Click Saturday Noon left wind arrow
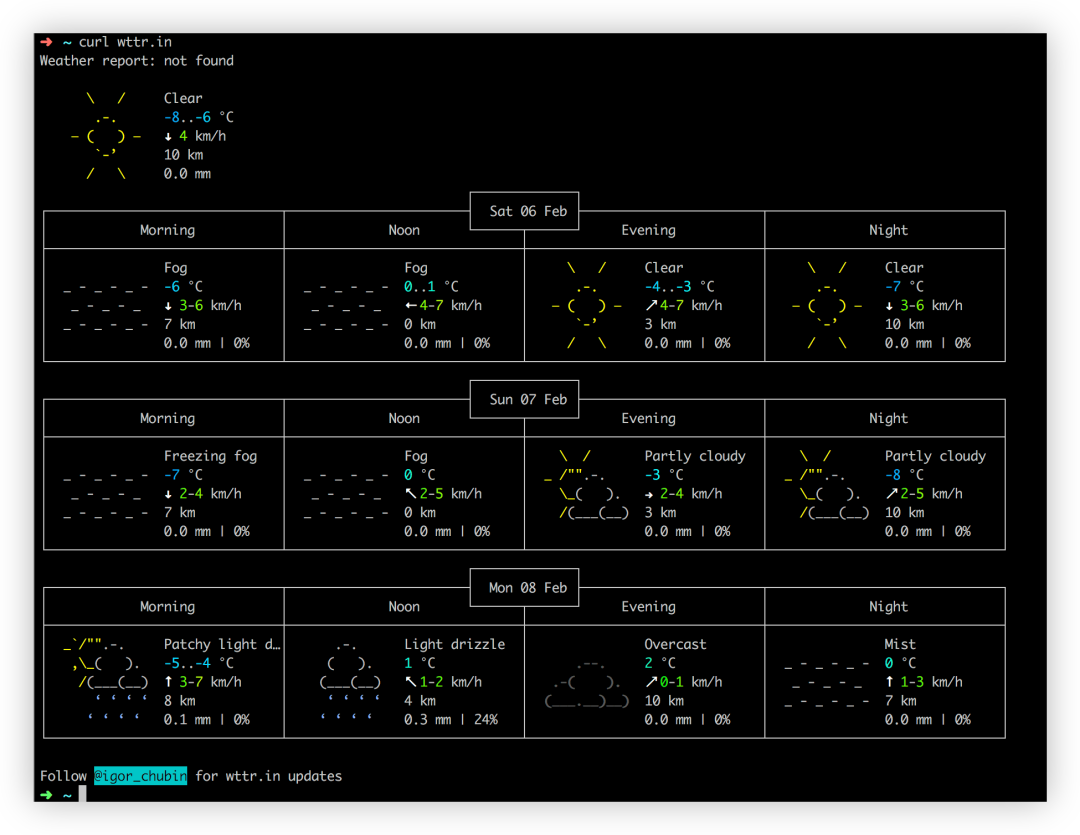The width and height of the screenshot is (1080, 835). click(411, 305)
